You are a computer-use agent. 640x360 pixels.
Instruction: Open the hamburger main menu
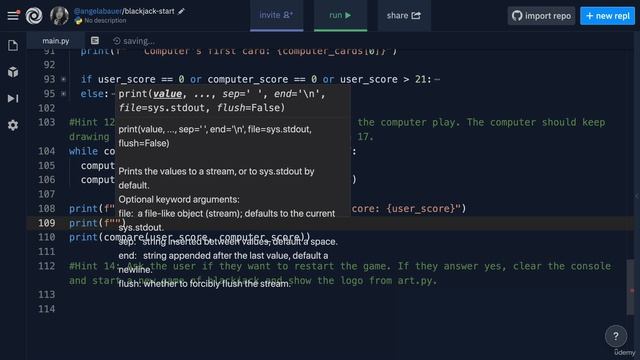(x=13, y=16)
